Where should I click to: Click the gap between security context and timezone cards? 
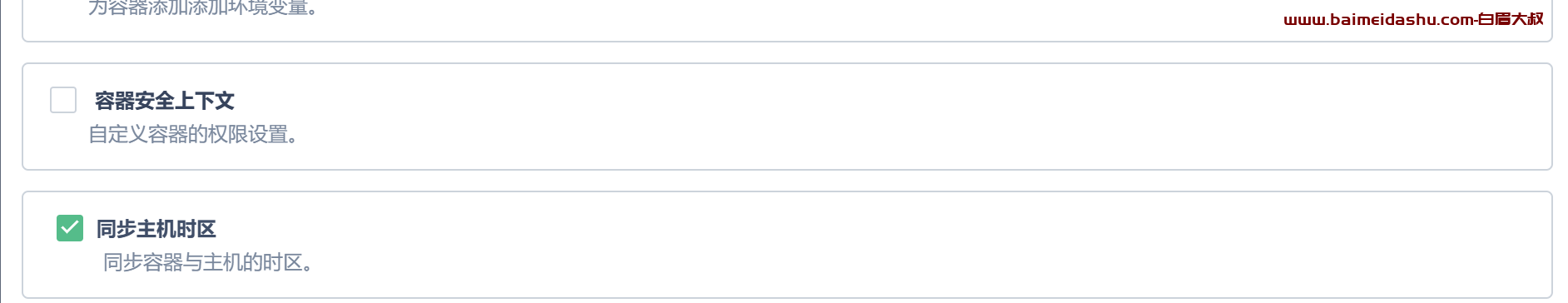click(x=786, y=181)
